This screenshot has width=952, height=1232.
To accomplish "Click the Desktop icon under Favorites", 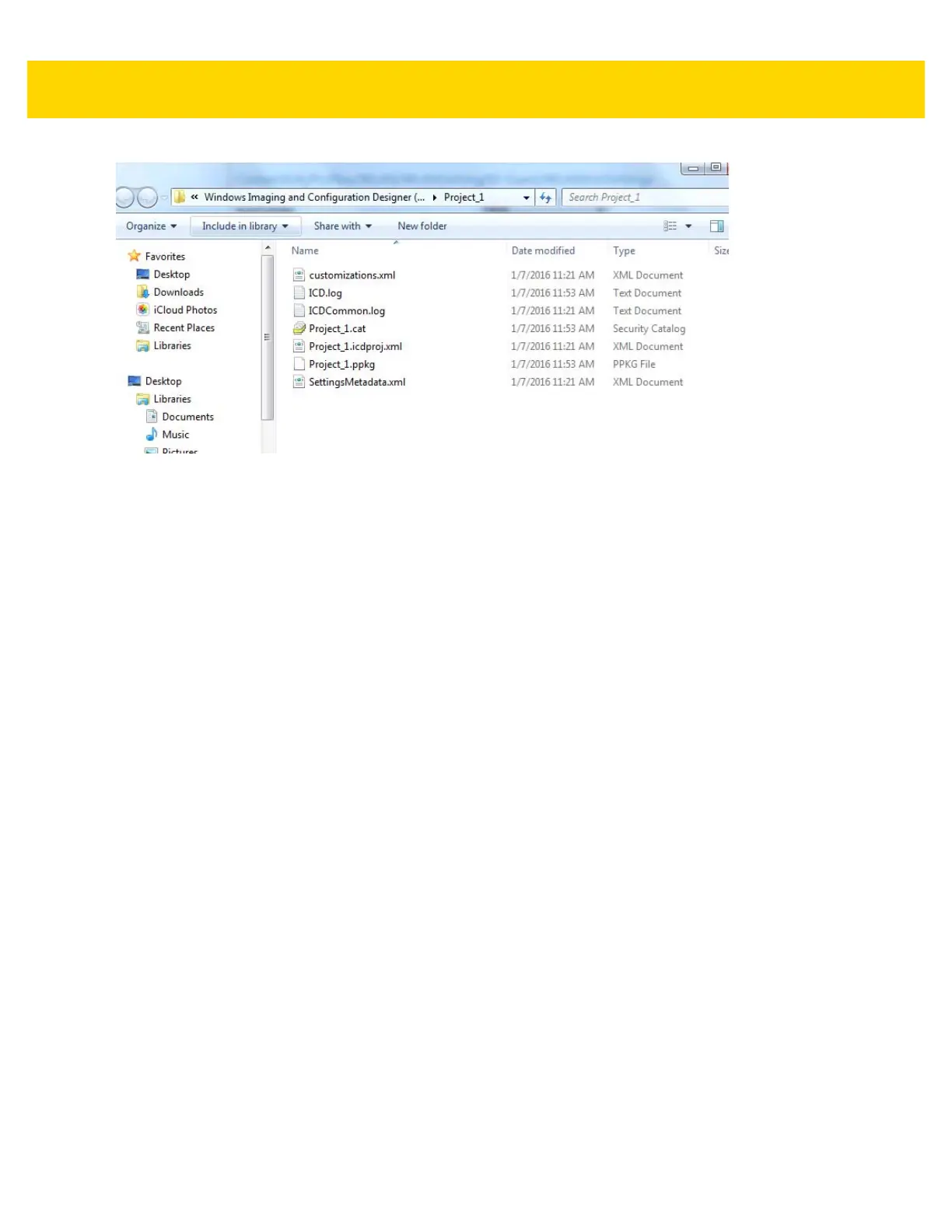I will pyautogui.click(x=143, y=274).
